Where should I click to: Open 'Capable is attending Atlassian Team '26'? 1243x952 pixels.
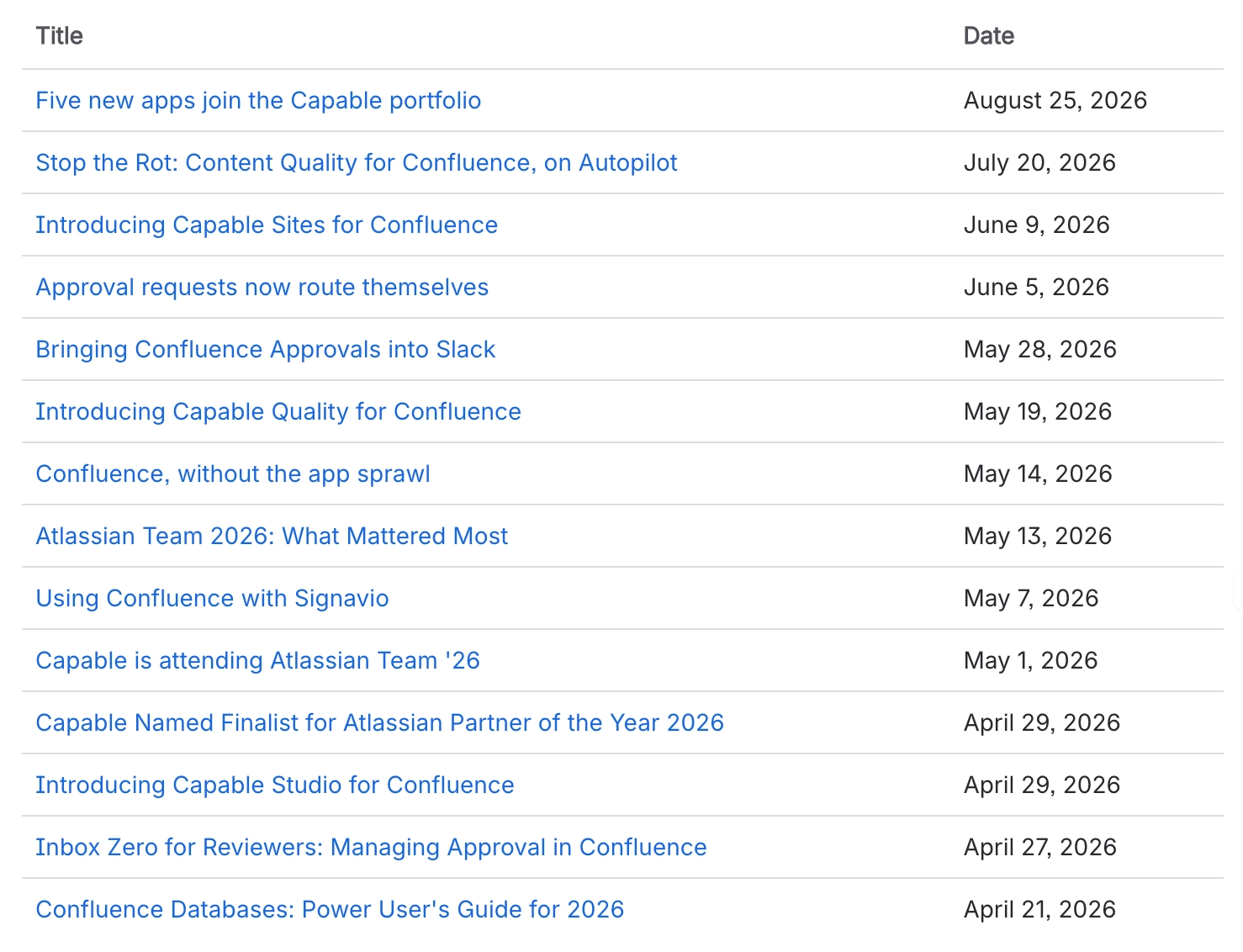tap(258, 661)
